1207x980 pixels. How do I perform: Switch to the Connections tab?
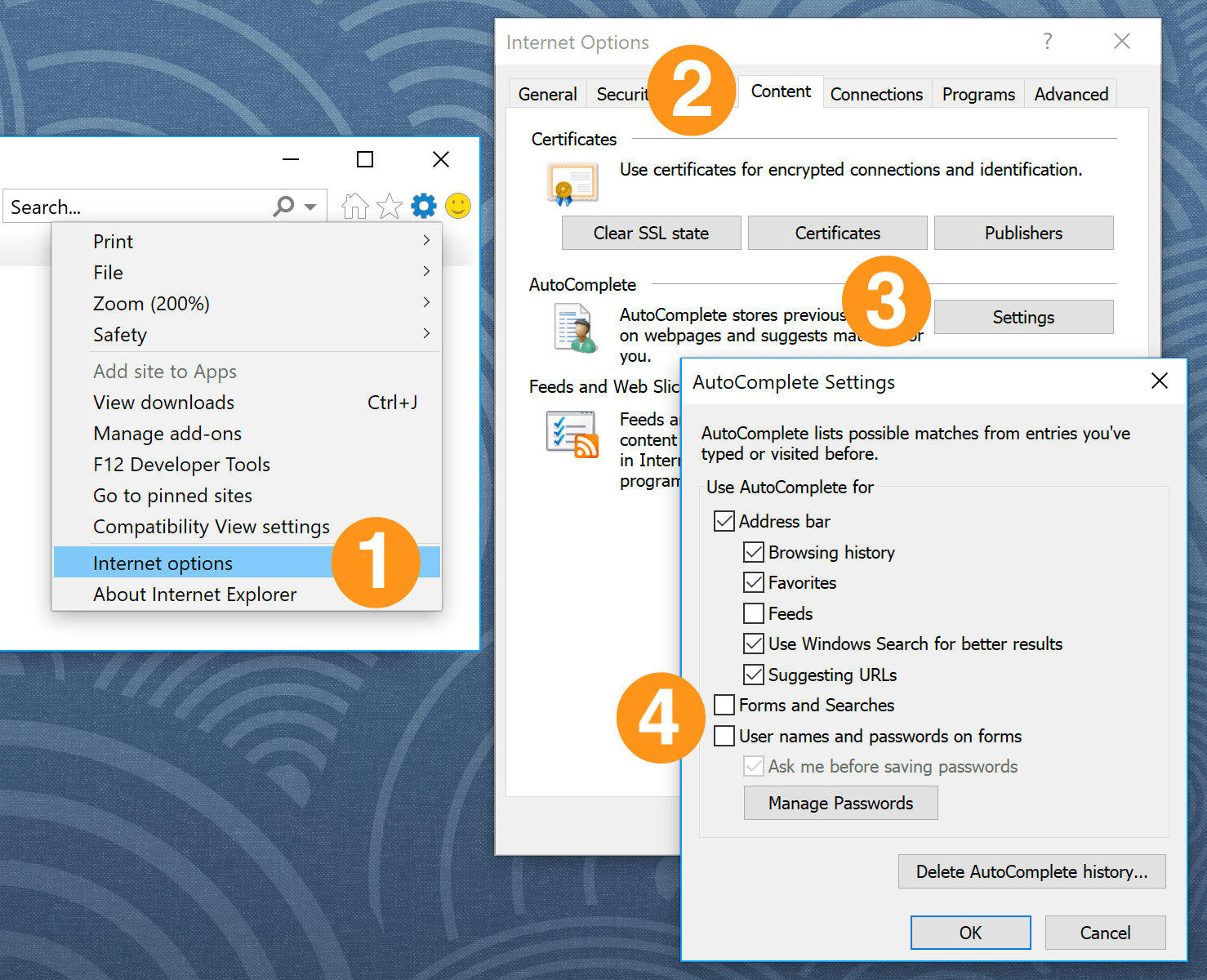(876, 94)
